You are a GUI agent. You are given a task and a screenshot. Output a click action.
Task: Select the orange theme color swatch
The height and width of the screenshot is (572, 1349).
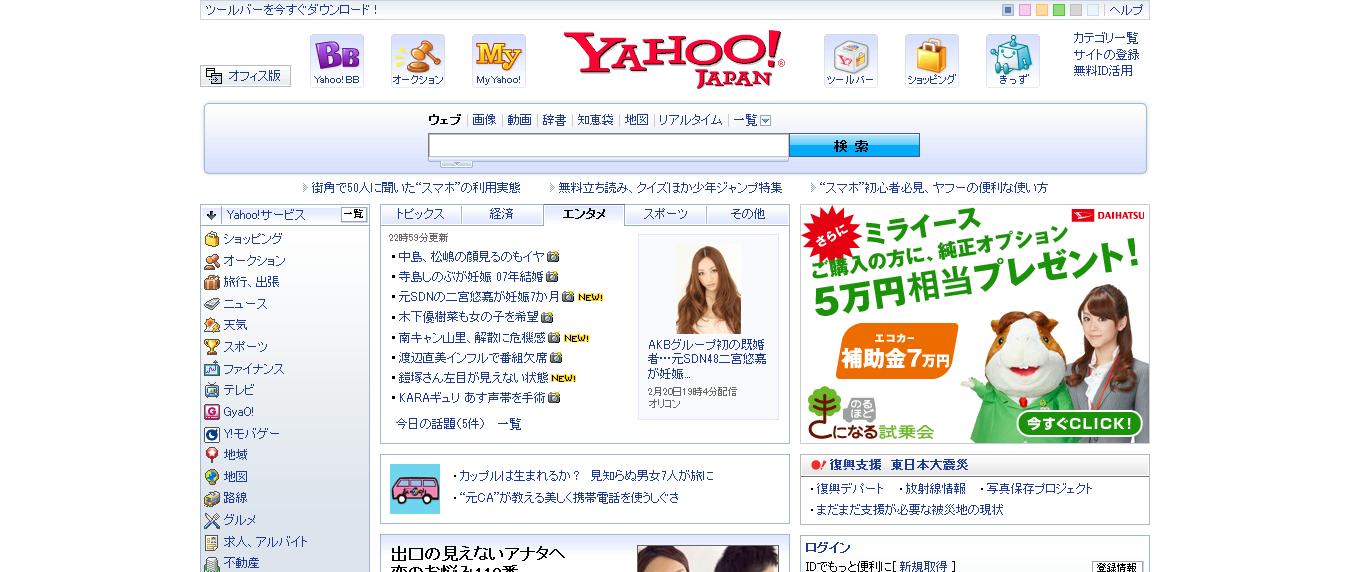(1042, 10)
